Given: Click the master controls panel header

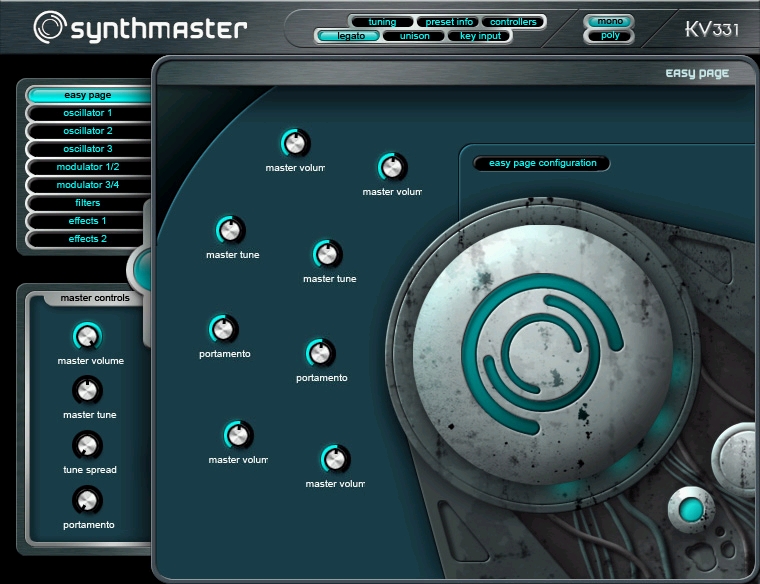Looking at the screenshot, I should [95, 298].
